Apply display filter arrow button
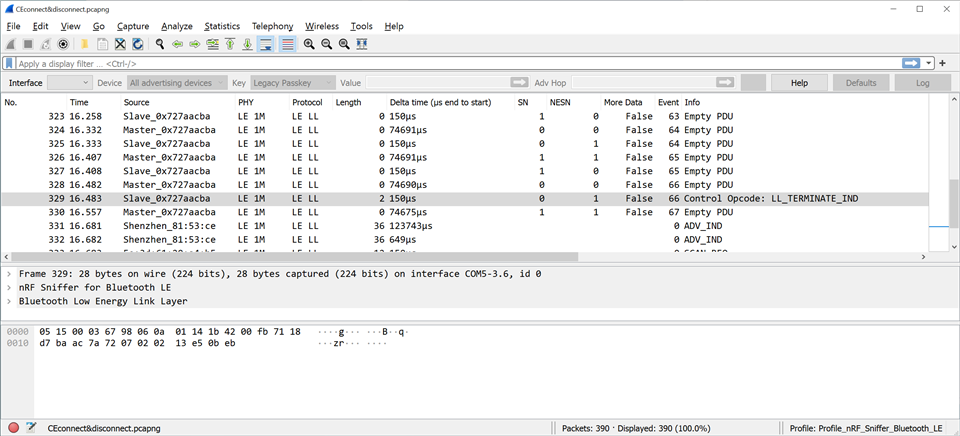This screenshot has width=960, height=436. tap(911, 63)
